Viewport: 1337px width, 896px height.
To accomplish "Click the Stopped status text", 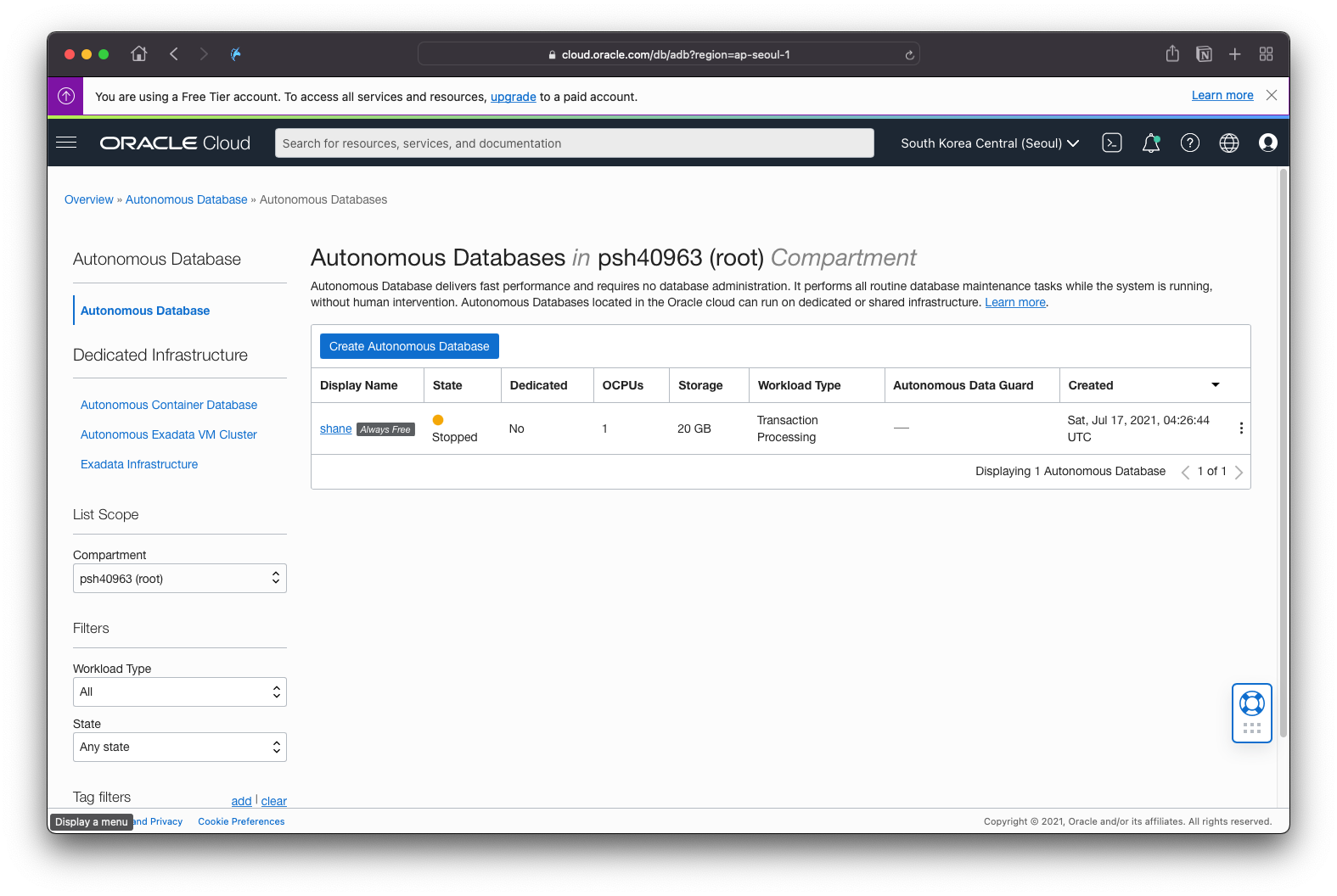I will tap(455, 437).
